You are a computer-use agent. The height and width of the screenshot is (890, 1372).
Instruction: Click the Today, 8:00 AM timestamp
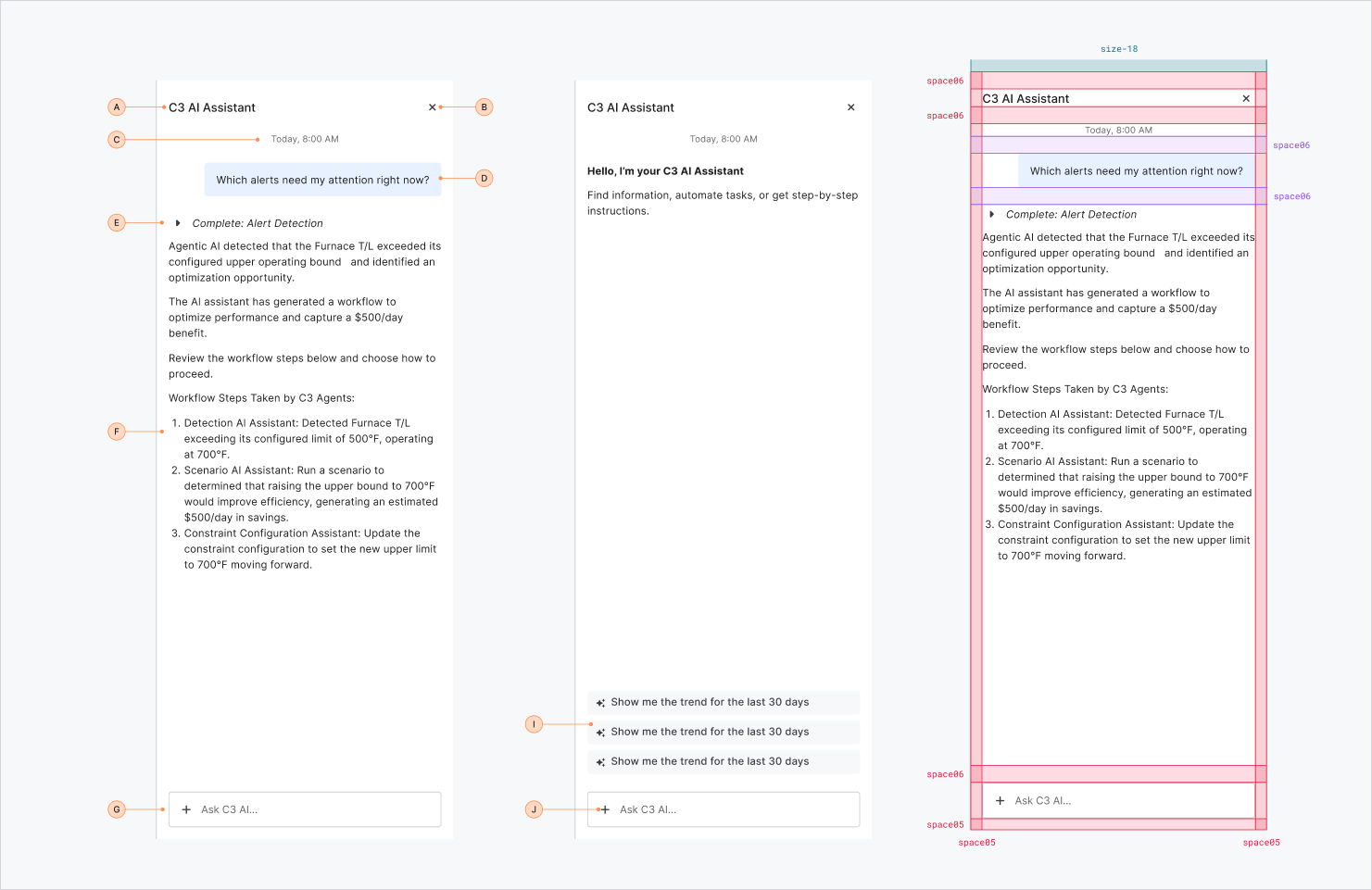304,139
